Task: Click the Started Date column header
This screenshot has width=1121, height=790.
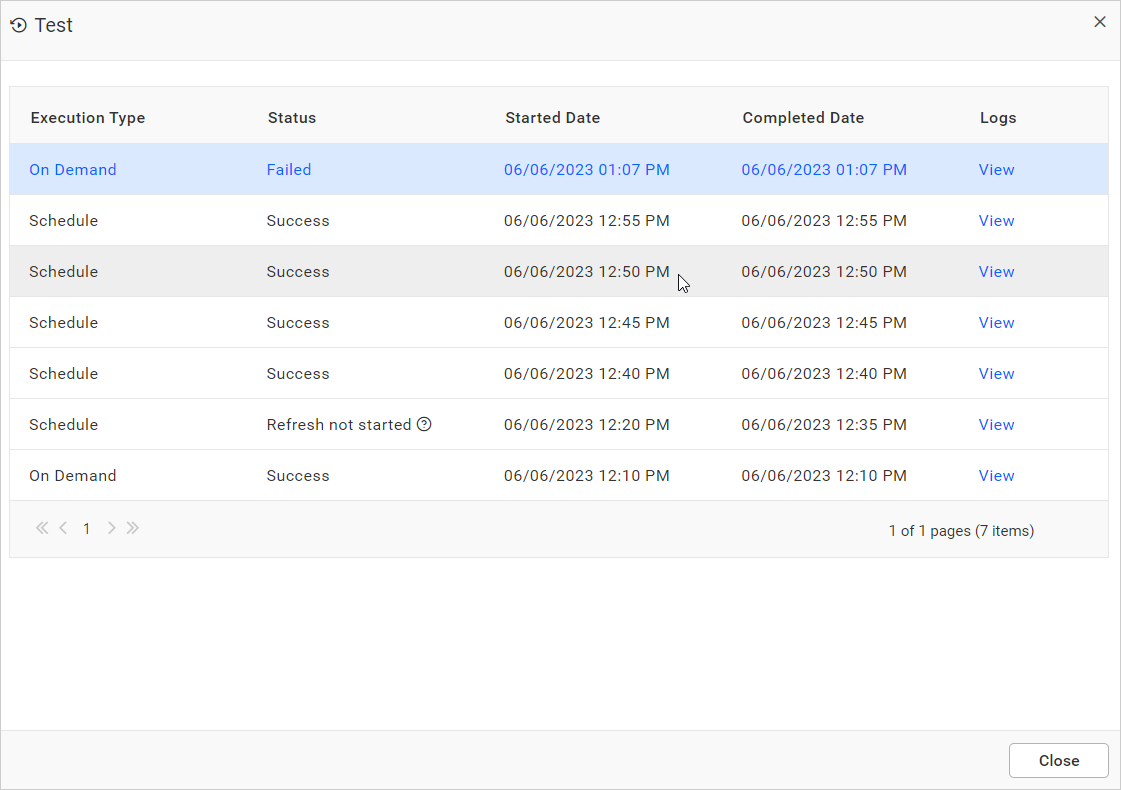Action: 552,118
